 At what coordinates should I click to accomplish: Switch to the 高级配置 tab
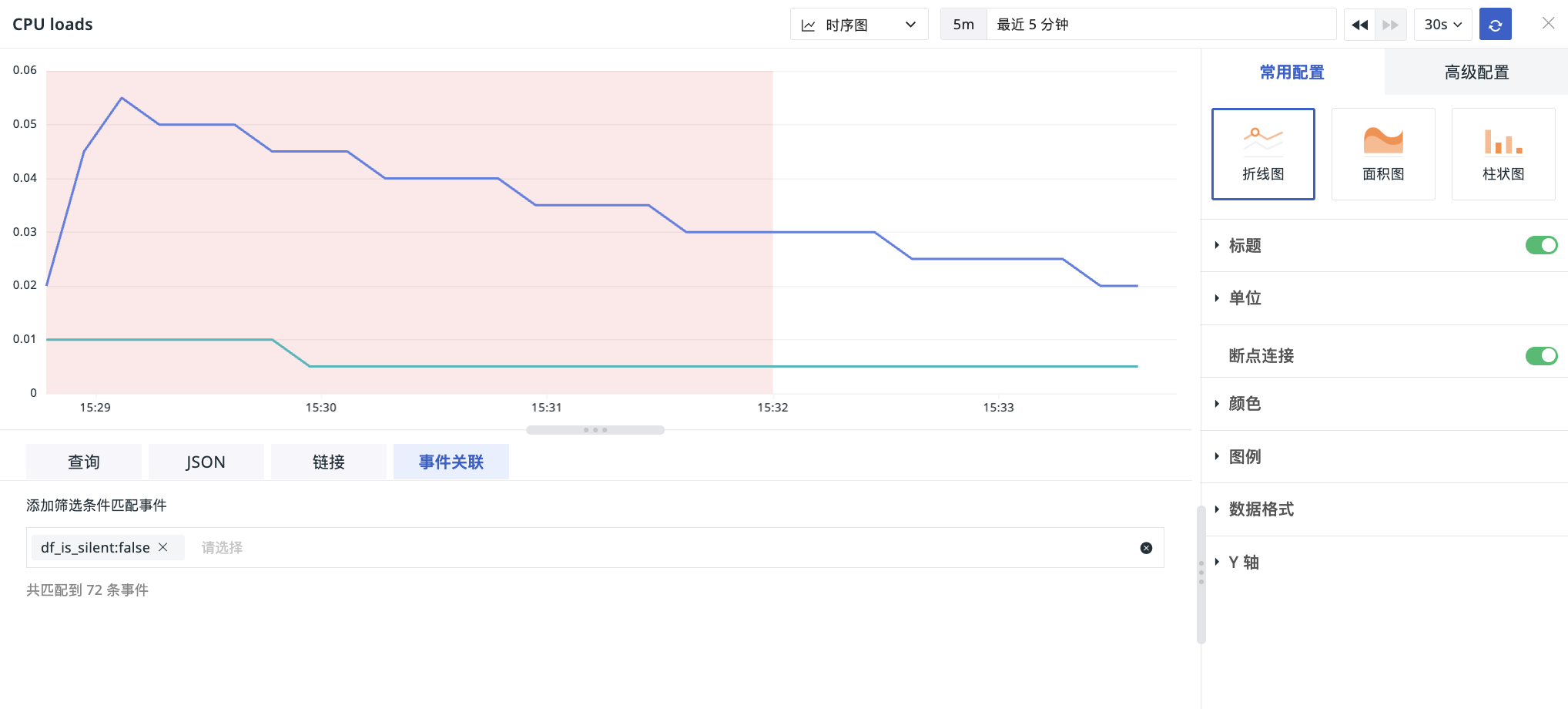[1476, 72]
